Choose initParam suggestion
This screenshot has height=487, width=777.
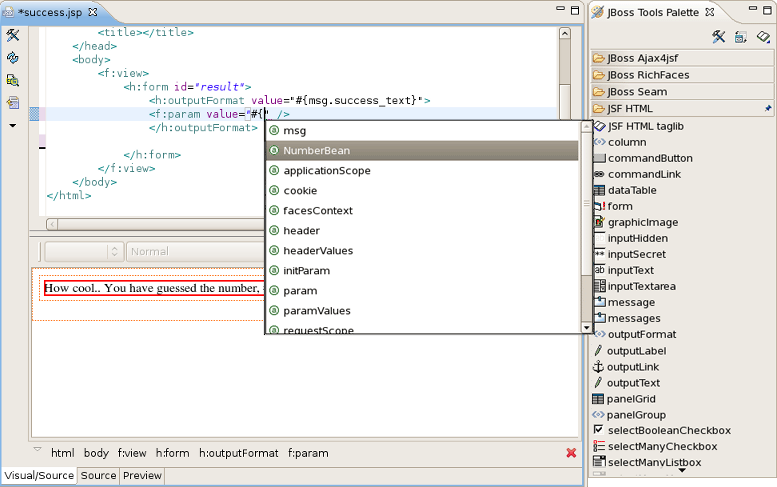[422, 271]
